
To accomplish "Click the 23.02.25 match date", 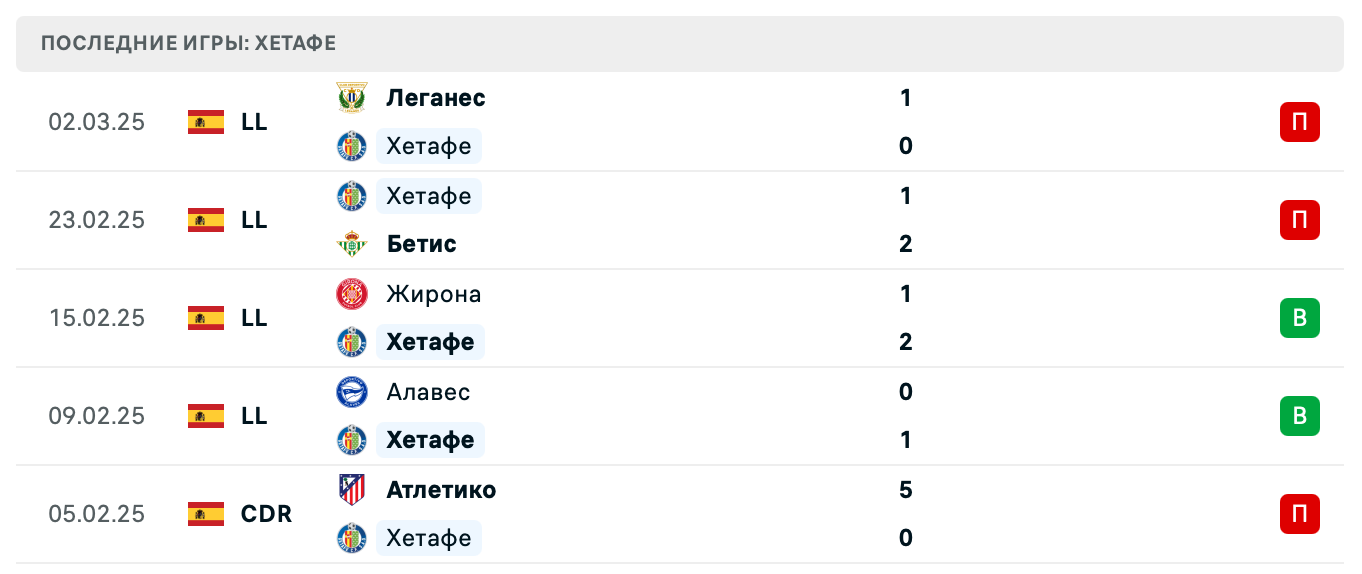I will tap(97, 220).
